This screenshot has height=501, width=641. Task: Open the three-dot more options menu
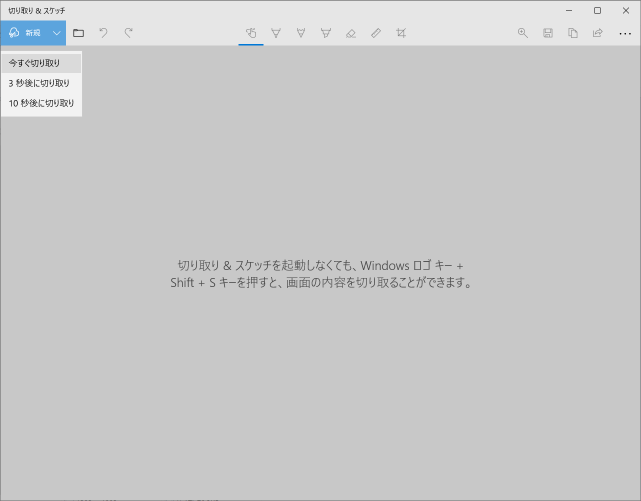pos(625,34)
